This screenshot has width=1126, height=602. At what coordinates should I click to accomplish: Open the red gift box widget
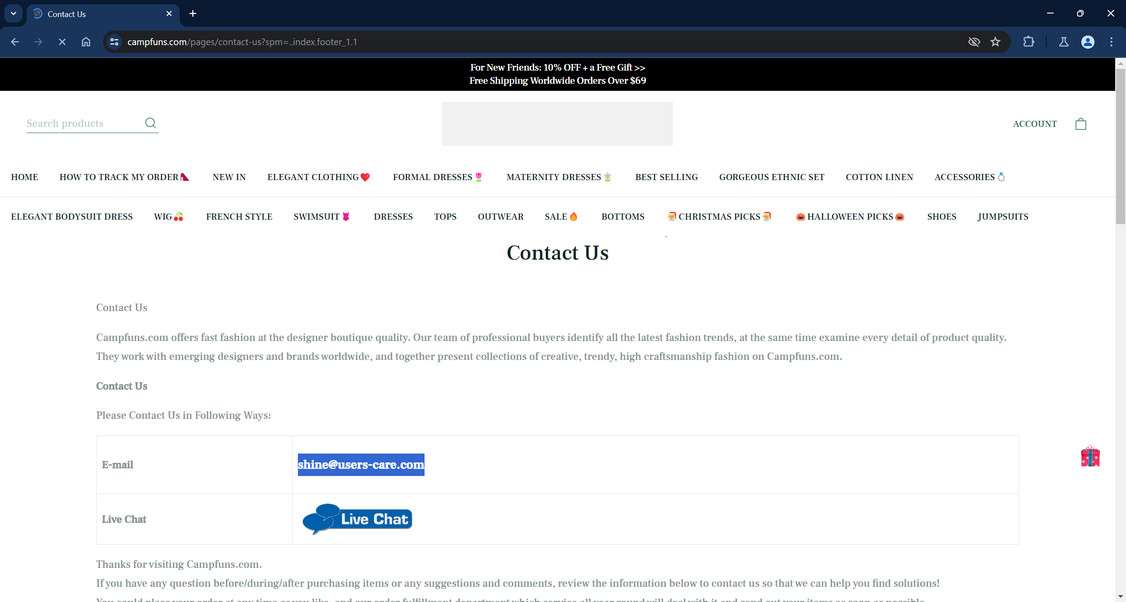1090,457
